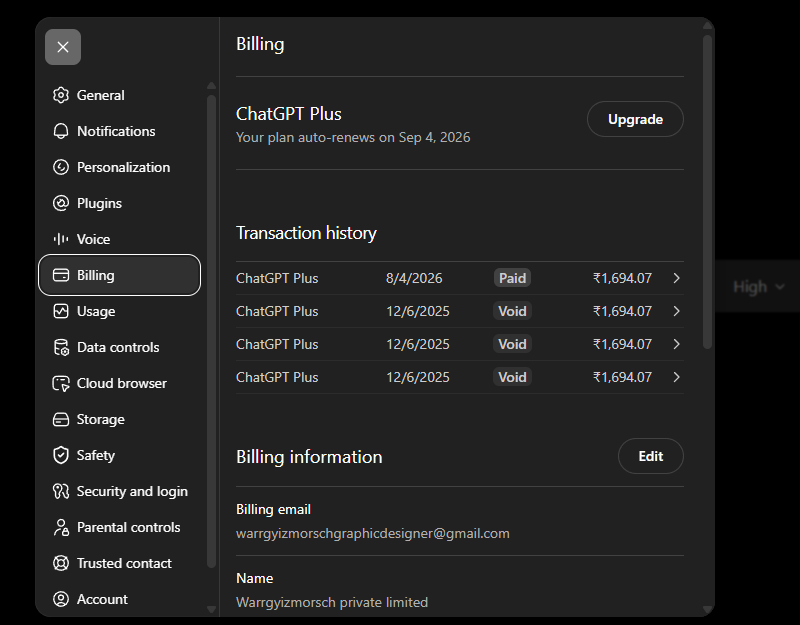Screen dimensions: 800x625
Task: Close the settings dialog
Action: point(63,47)
